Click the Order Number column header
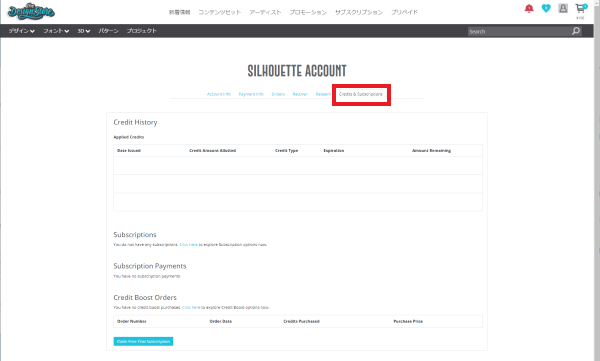Image resolution: width=600 pixels, height=361 pixels. [132, 322]
